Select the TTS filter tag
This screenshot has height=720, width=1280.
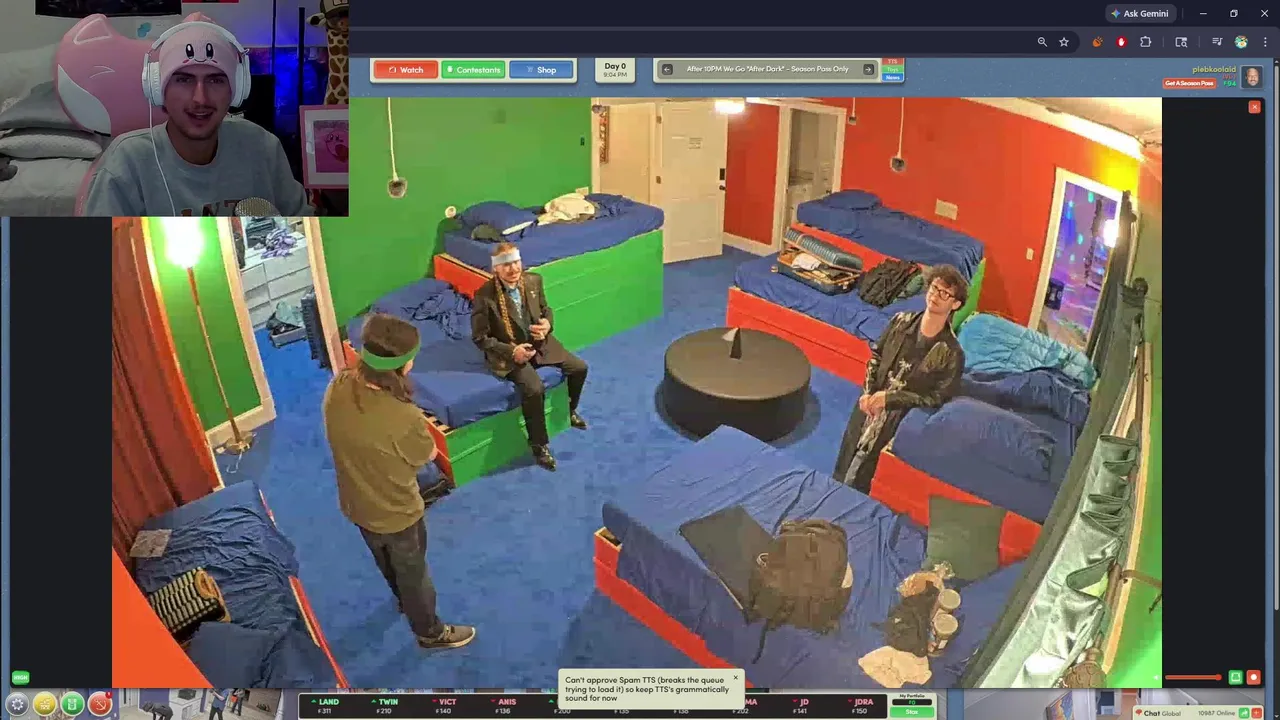coord(893,62)
